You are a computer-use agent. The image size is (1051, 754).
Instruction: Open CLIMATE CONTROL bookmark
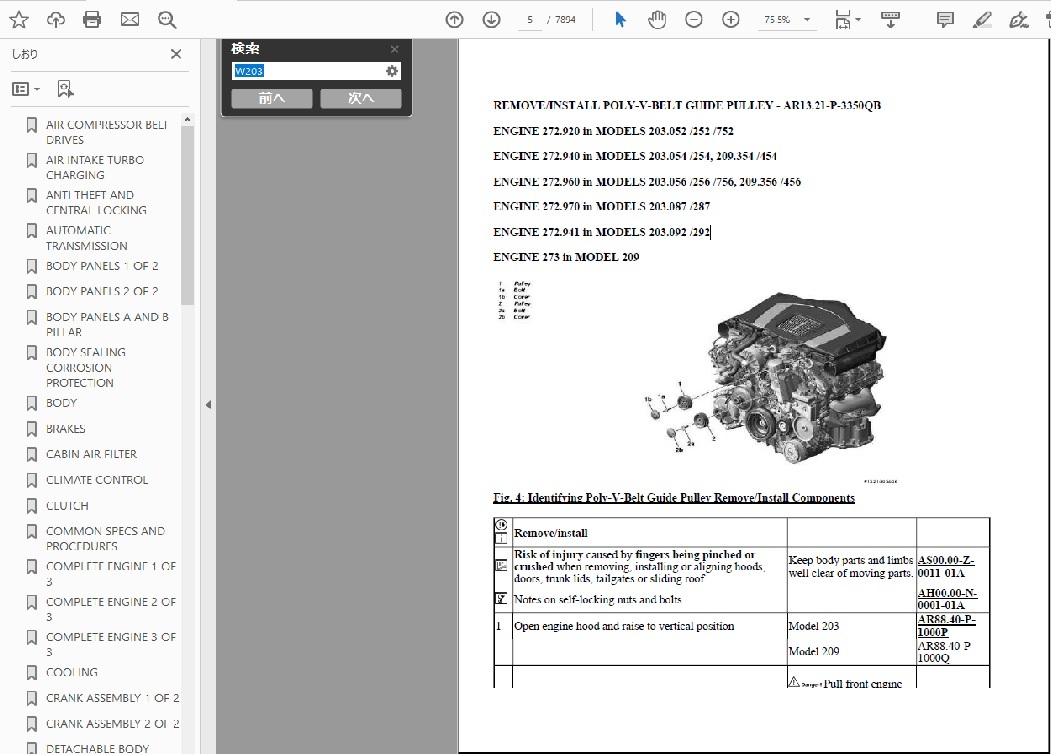97,480
